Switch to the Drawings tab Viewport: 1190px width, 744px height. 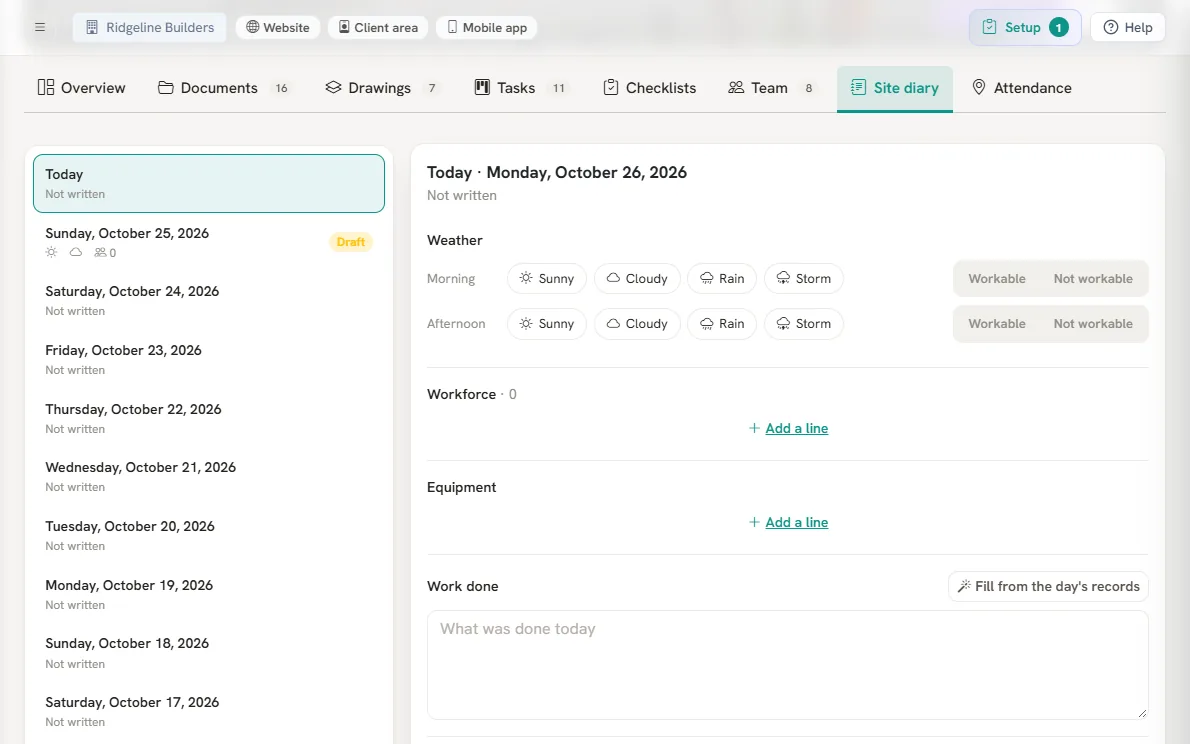tap(383, 88)
